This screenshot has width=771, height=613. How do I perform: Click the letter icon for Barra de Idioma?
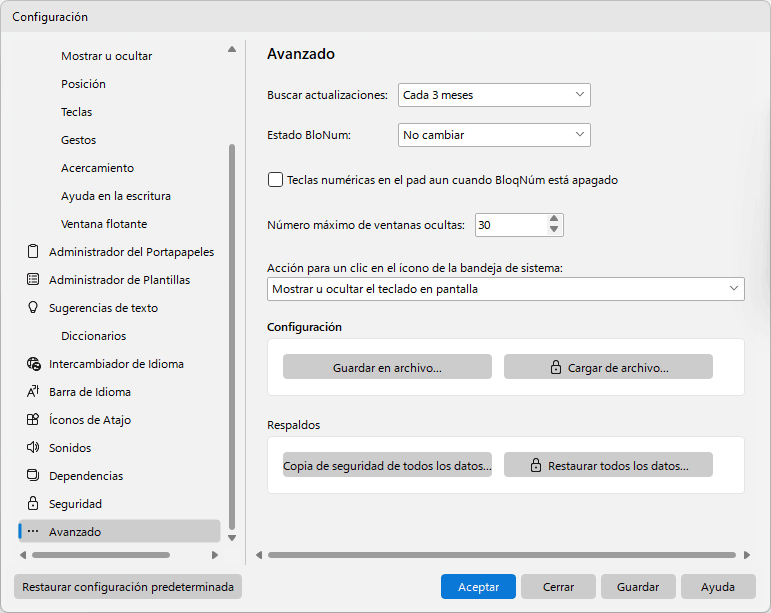coord(33,391)
